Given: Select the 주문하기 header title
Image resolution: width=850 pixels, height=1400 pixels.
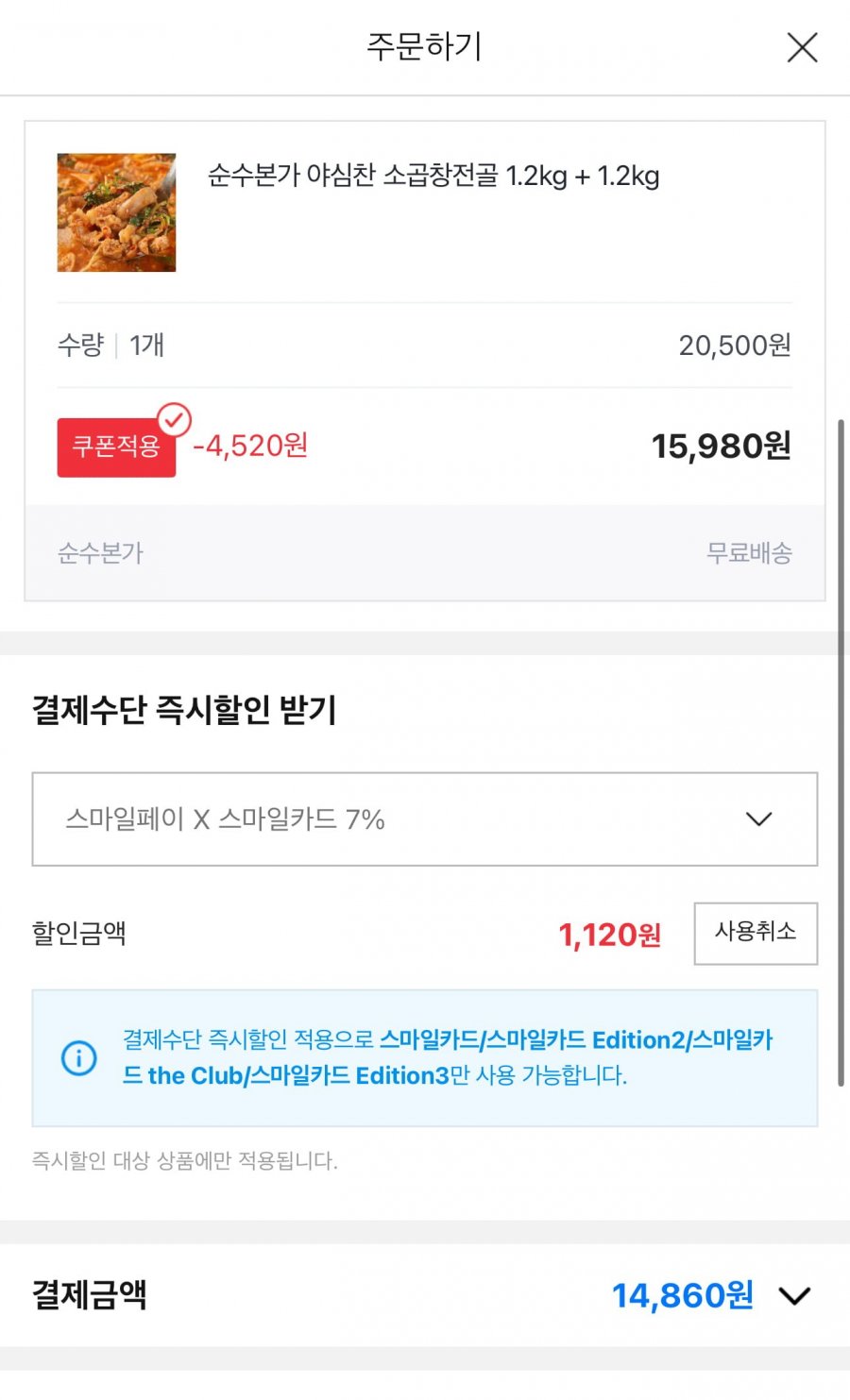Looking at the screenshot, I should (x=425, y=46).
